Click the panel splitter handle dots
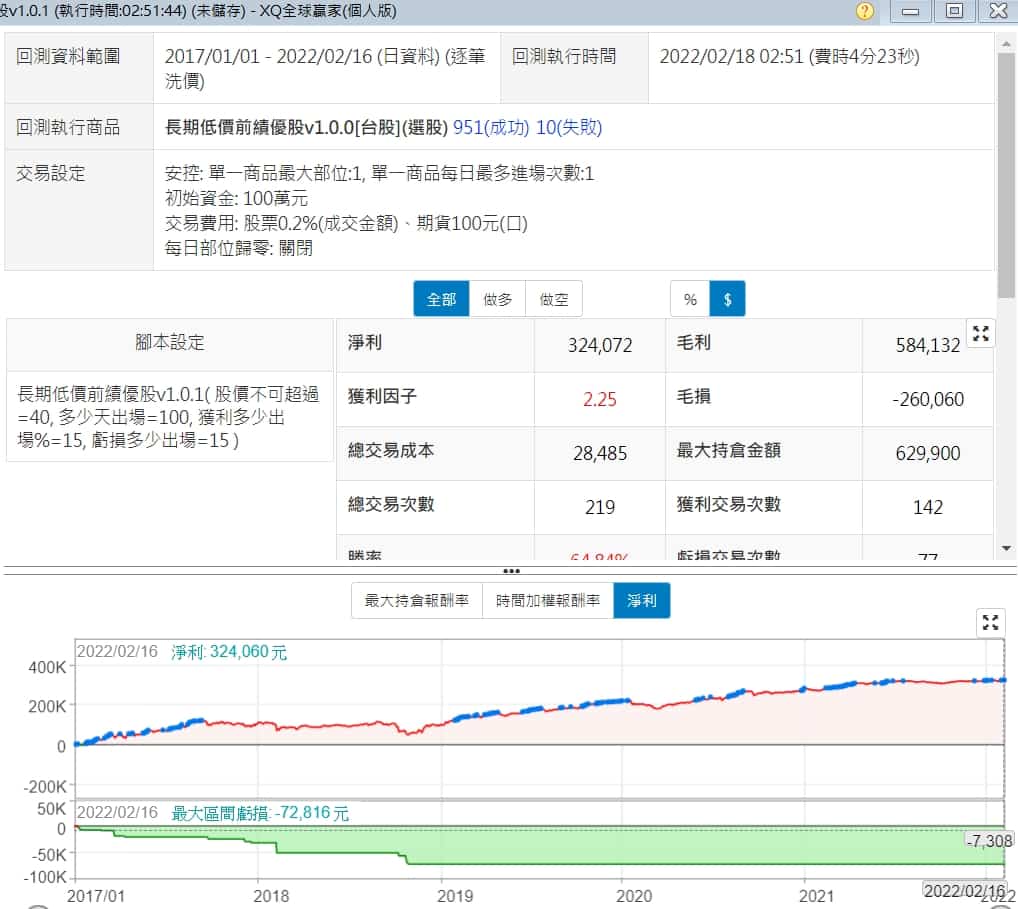This screenshot has width=1018, height=909. click(511, 571)
